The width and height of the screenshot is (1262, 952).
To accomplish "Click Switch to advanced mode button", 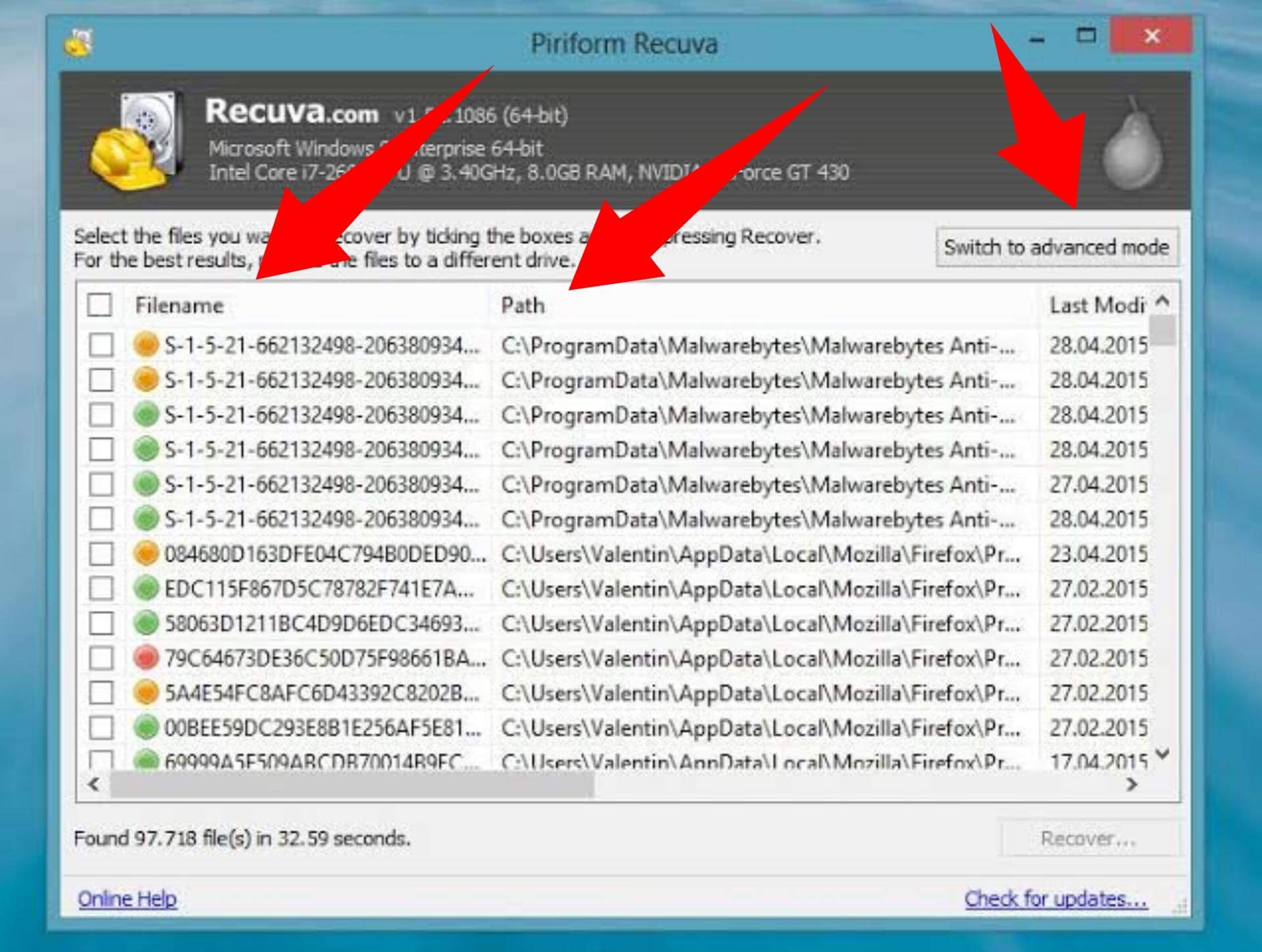I will (x=1057, y=247).
